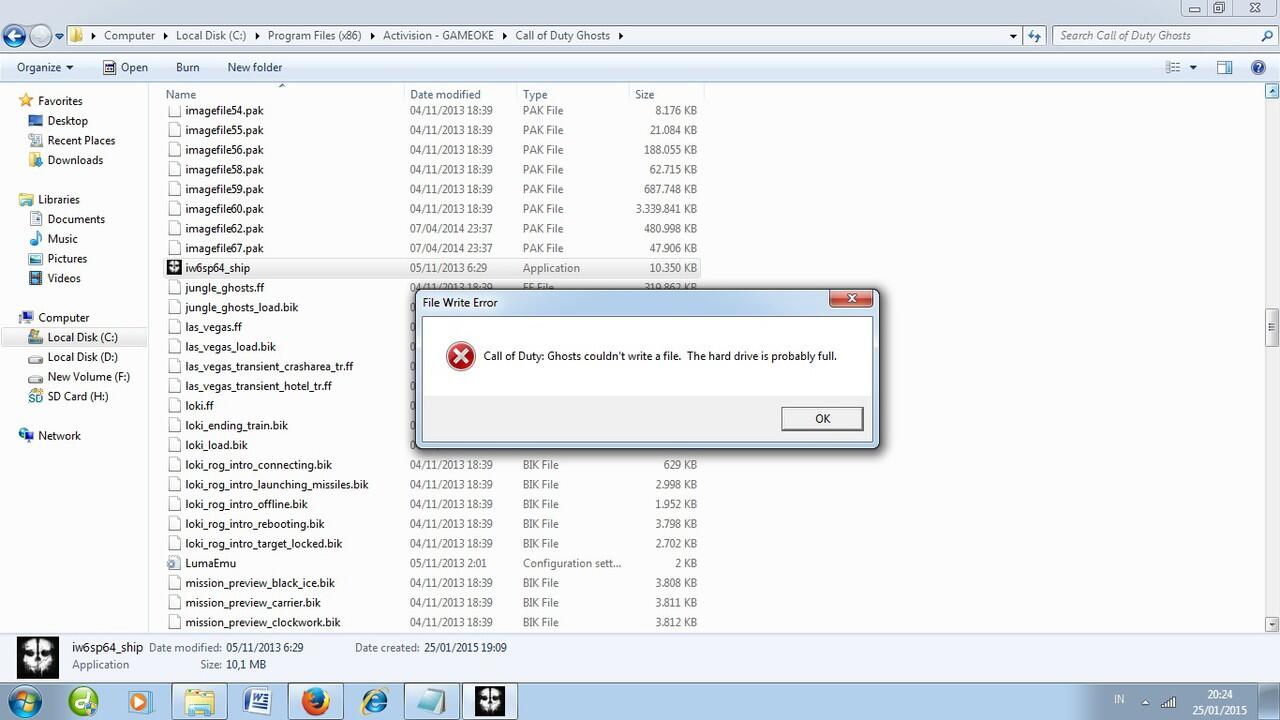Open Recent Places in Favorites
This screenshot has width=1280, height=720.
pos(81,141)
